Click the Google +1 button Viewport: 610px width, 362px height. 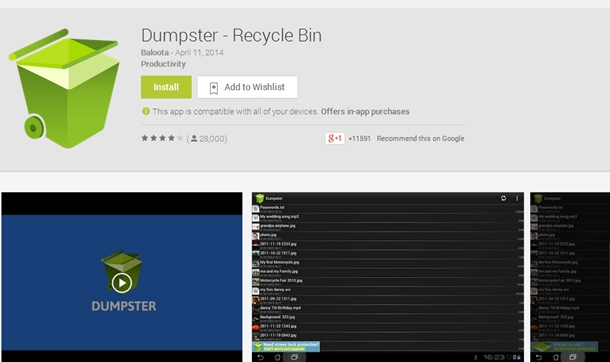click(335, 138)
